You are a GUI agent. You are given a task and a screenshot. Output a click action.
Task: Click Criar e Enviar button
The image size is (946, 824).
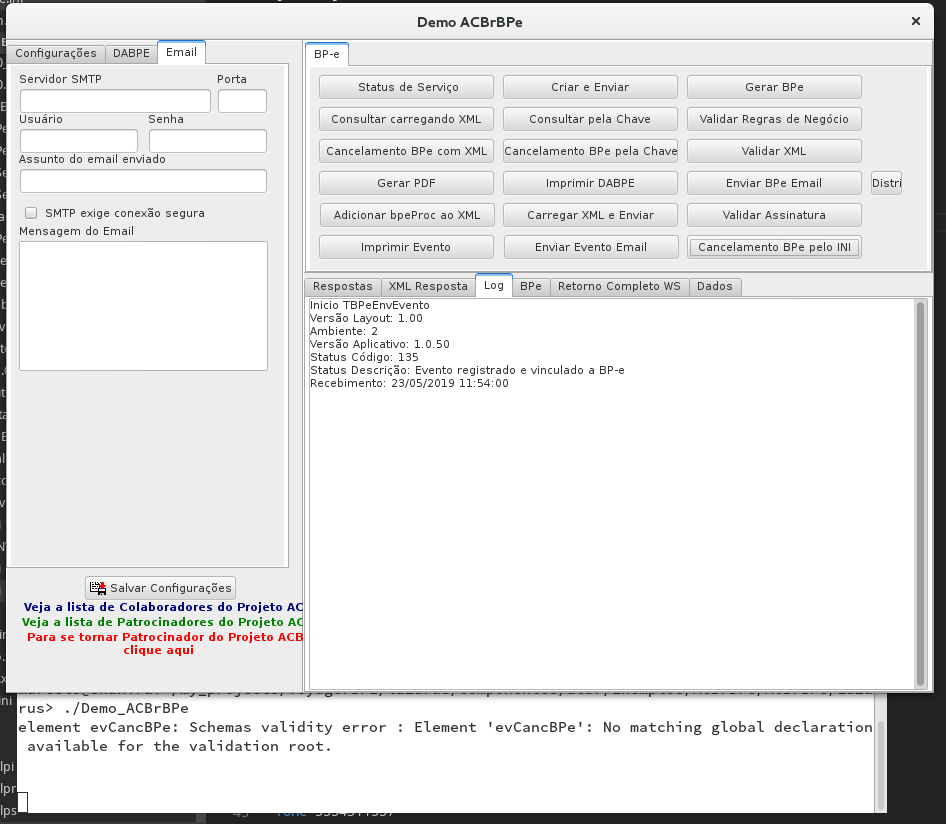point(590,87)
